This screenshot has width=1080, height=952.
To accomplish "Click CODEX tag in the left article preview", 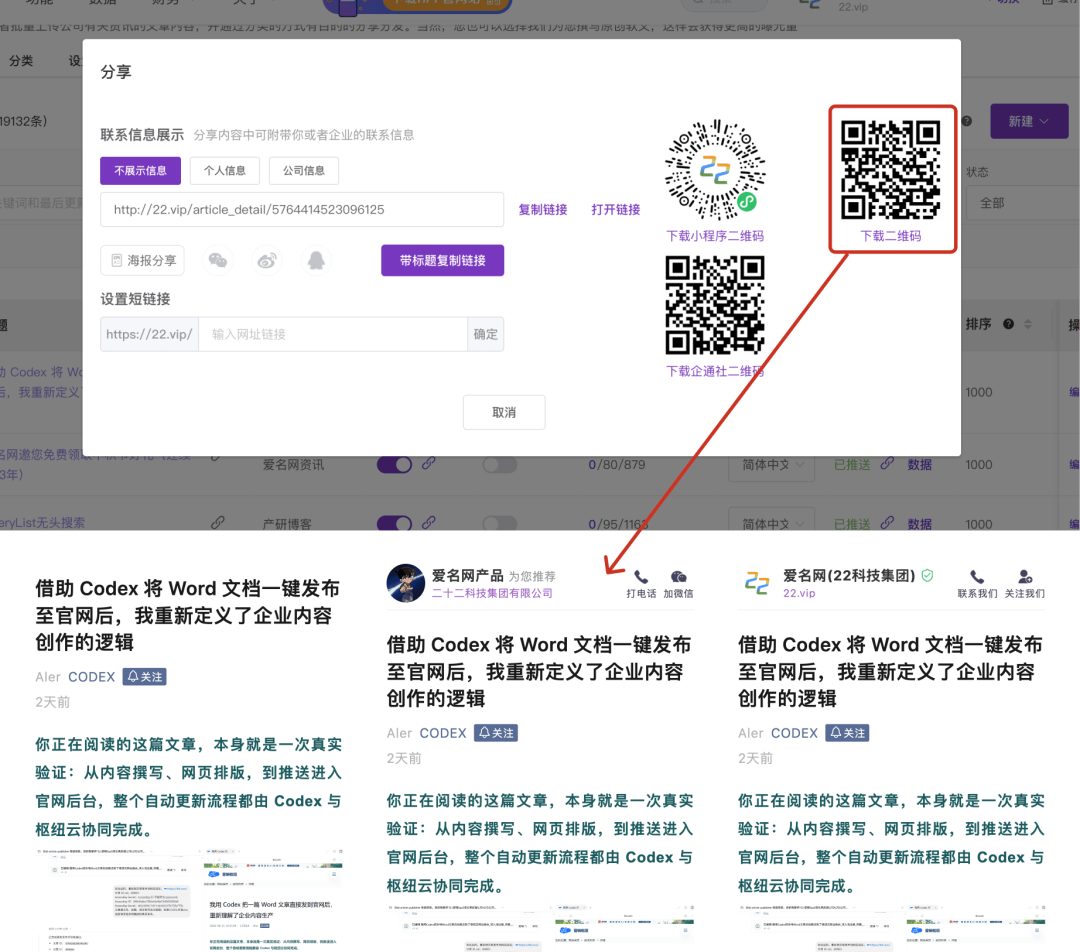I will [x=92, y=676].
